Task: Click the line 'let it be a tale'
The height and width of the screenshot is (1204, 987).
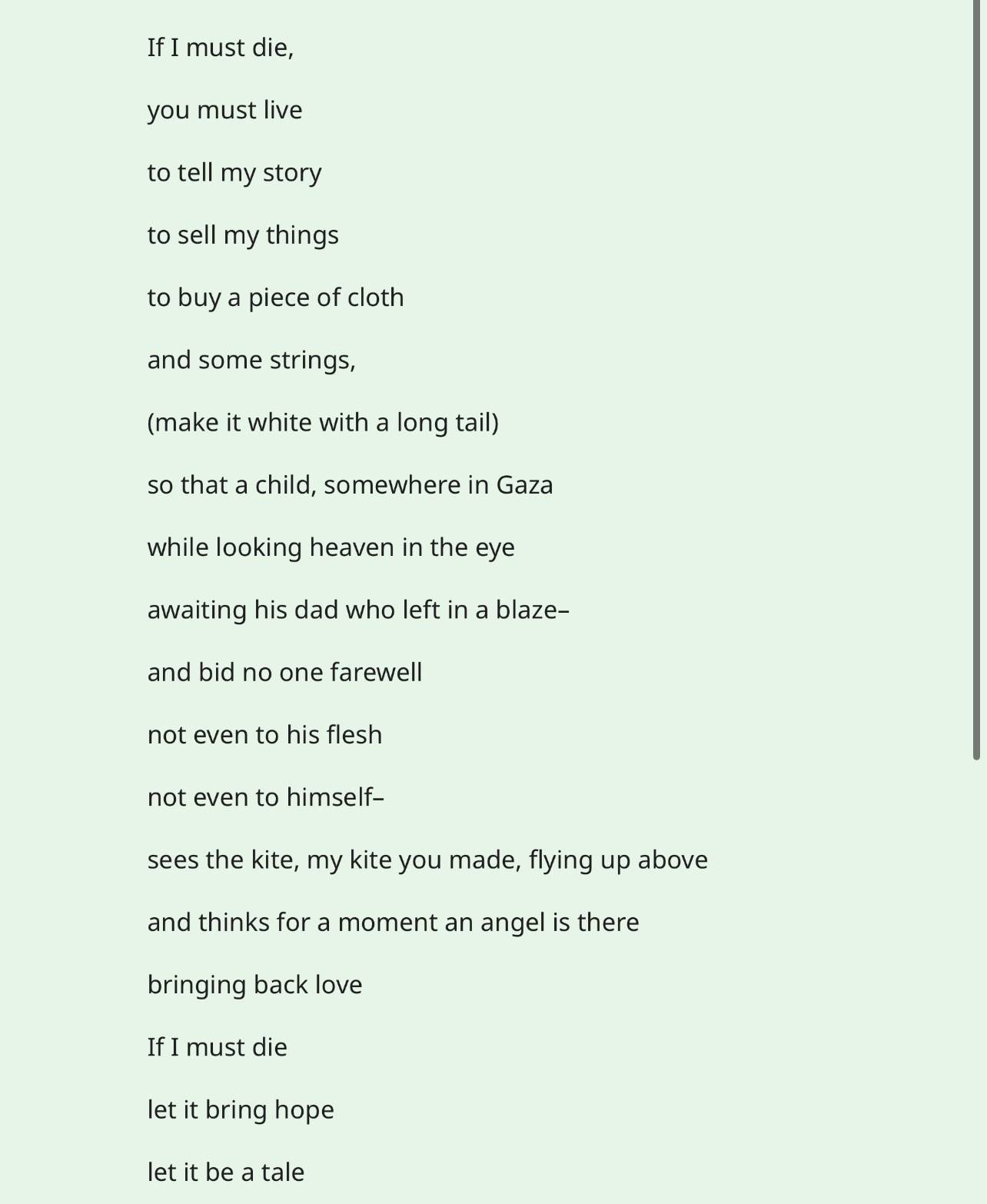Action: pos(226,1172)
